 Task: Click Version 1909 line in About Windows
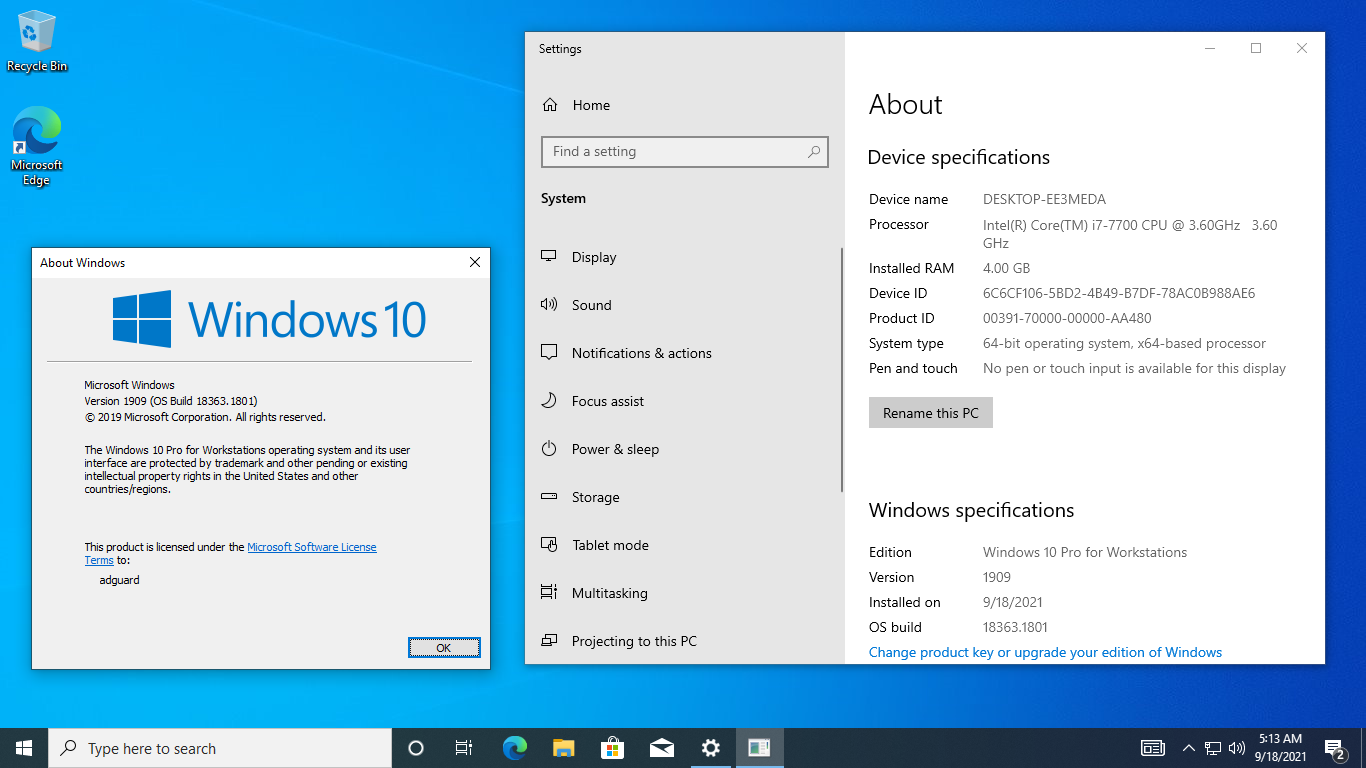coord(171,401)
